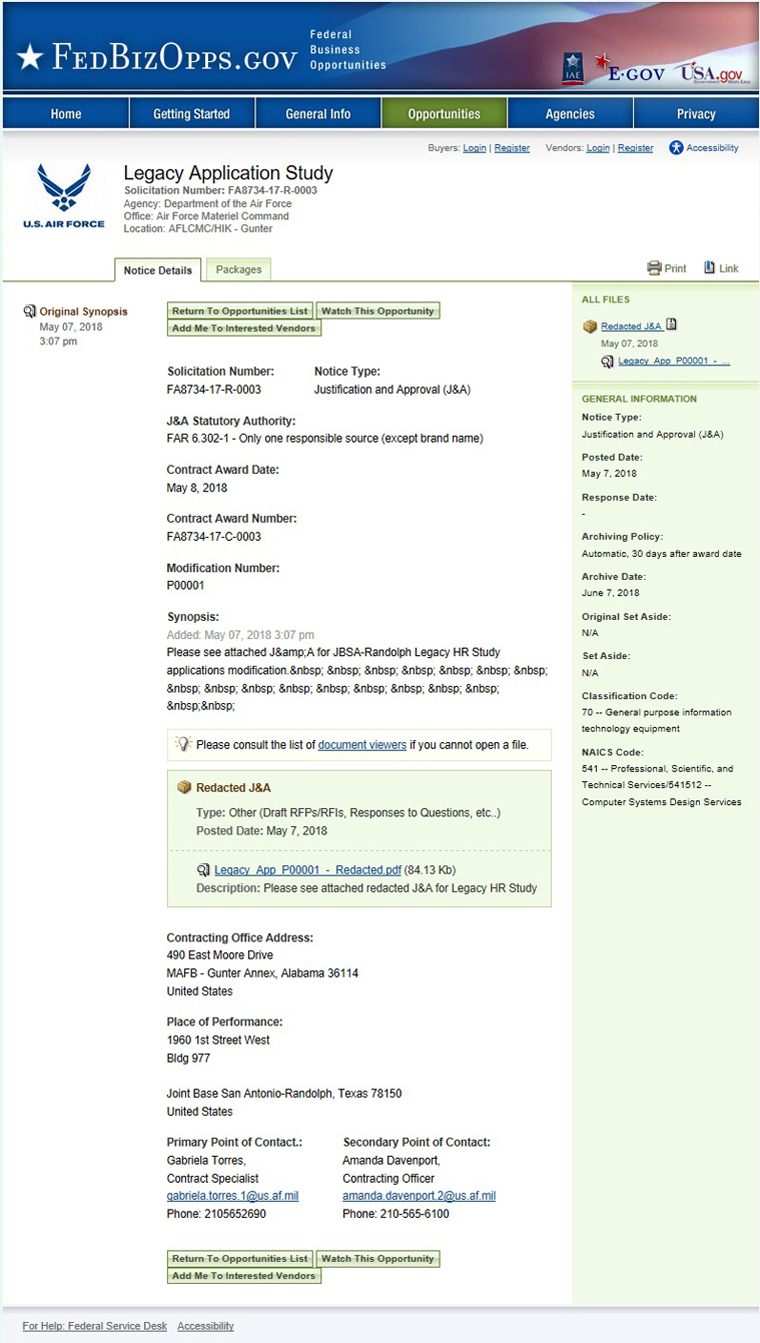Click the USA.gov logo
This screenshot has height=1343, width=760.
(x=711, y=72)
